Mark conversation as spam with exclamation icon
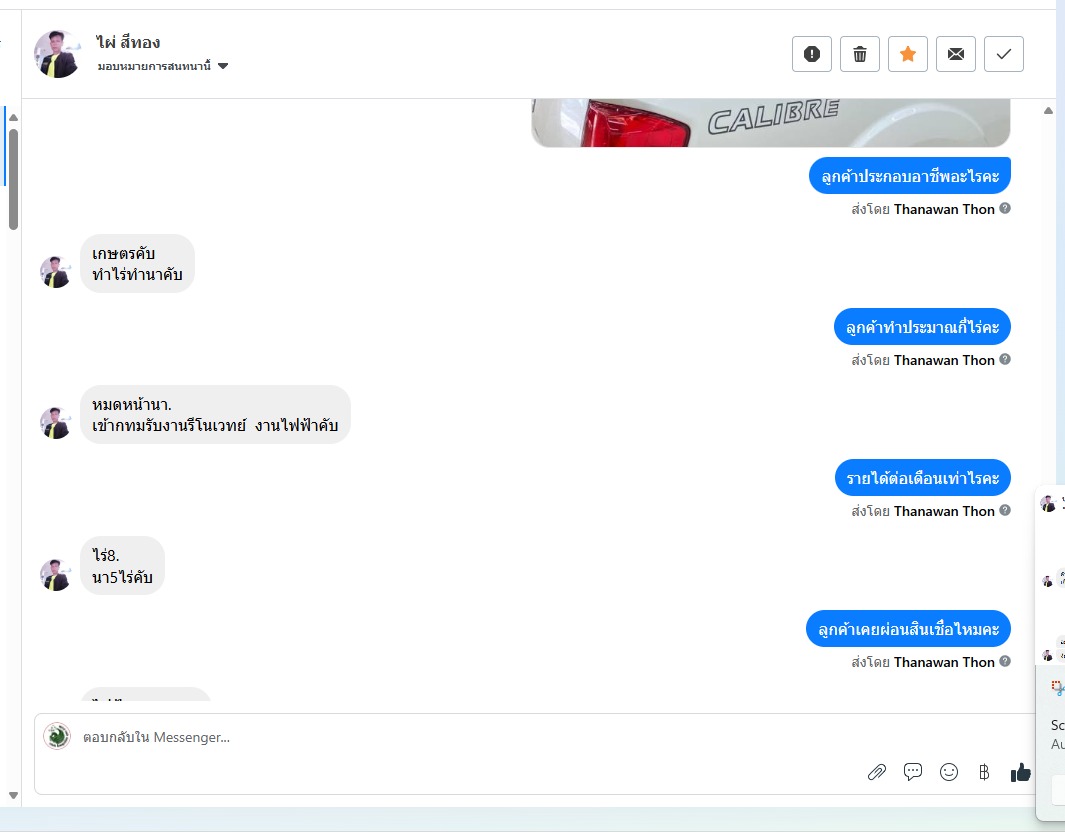Screen dimensions: 1065x832 tap(812, 54)
